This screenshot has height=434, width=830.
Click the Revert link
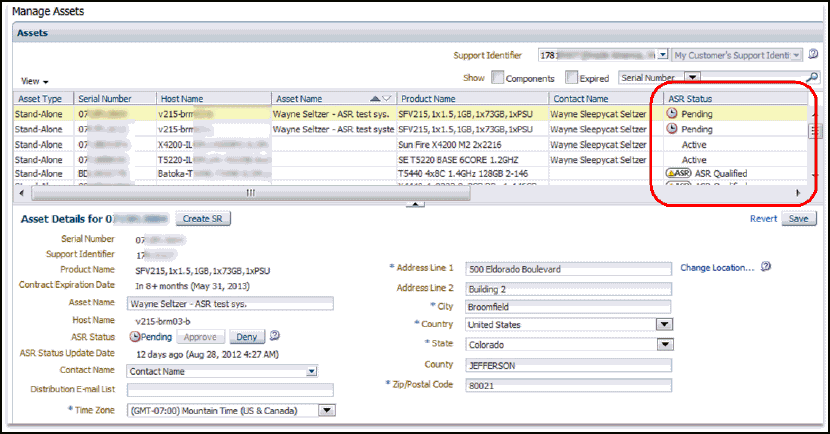tap(763, 219)
